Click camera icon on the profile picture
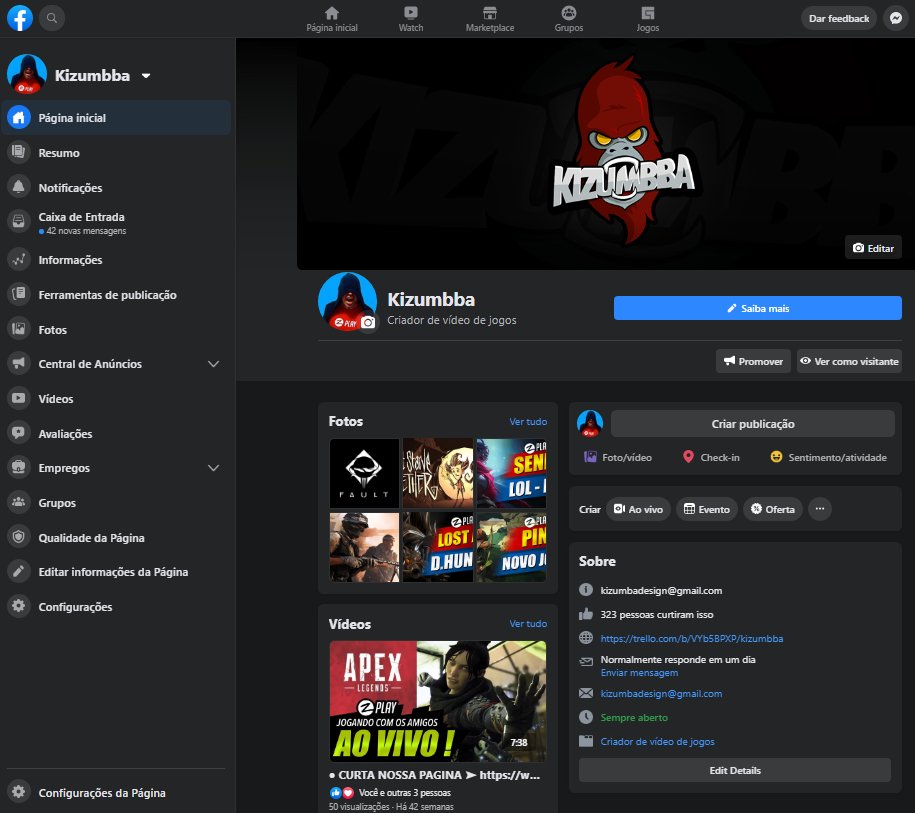 [x=368, y=322]
